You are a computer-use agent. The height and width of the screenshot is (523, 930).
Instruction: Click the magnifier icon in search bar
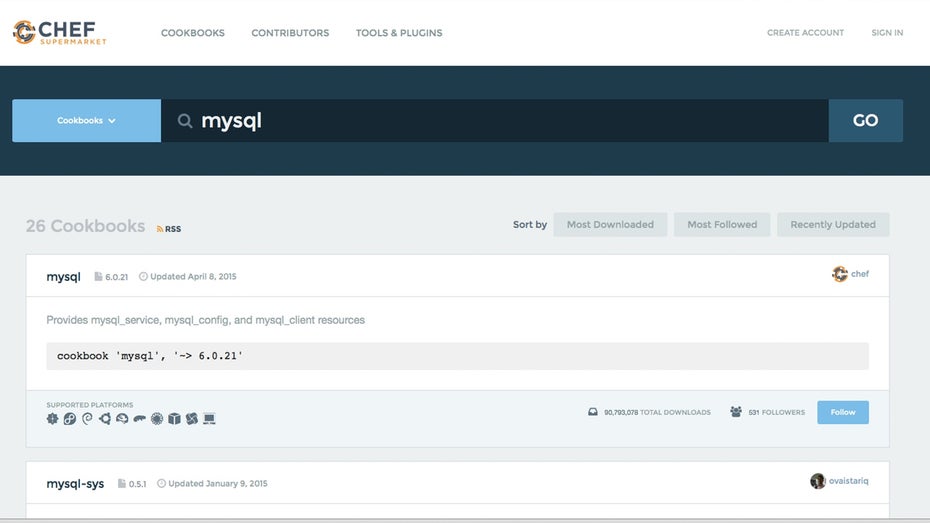(185, 121)
